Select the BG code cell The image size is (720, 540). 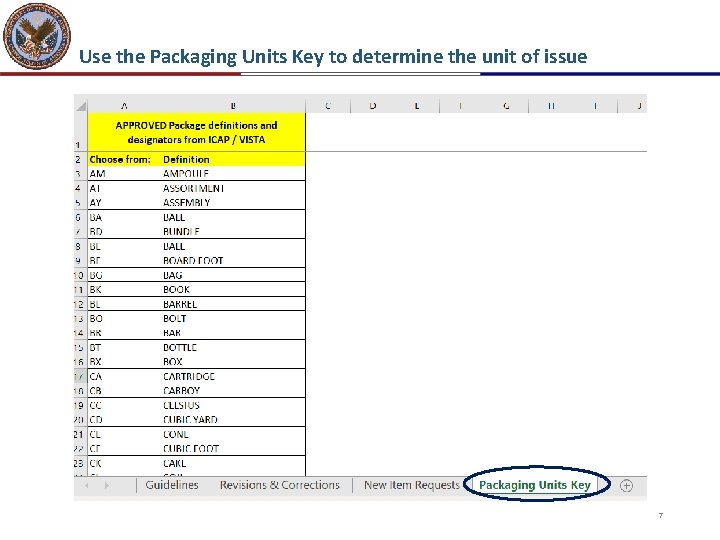[124, 275]
